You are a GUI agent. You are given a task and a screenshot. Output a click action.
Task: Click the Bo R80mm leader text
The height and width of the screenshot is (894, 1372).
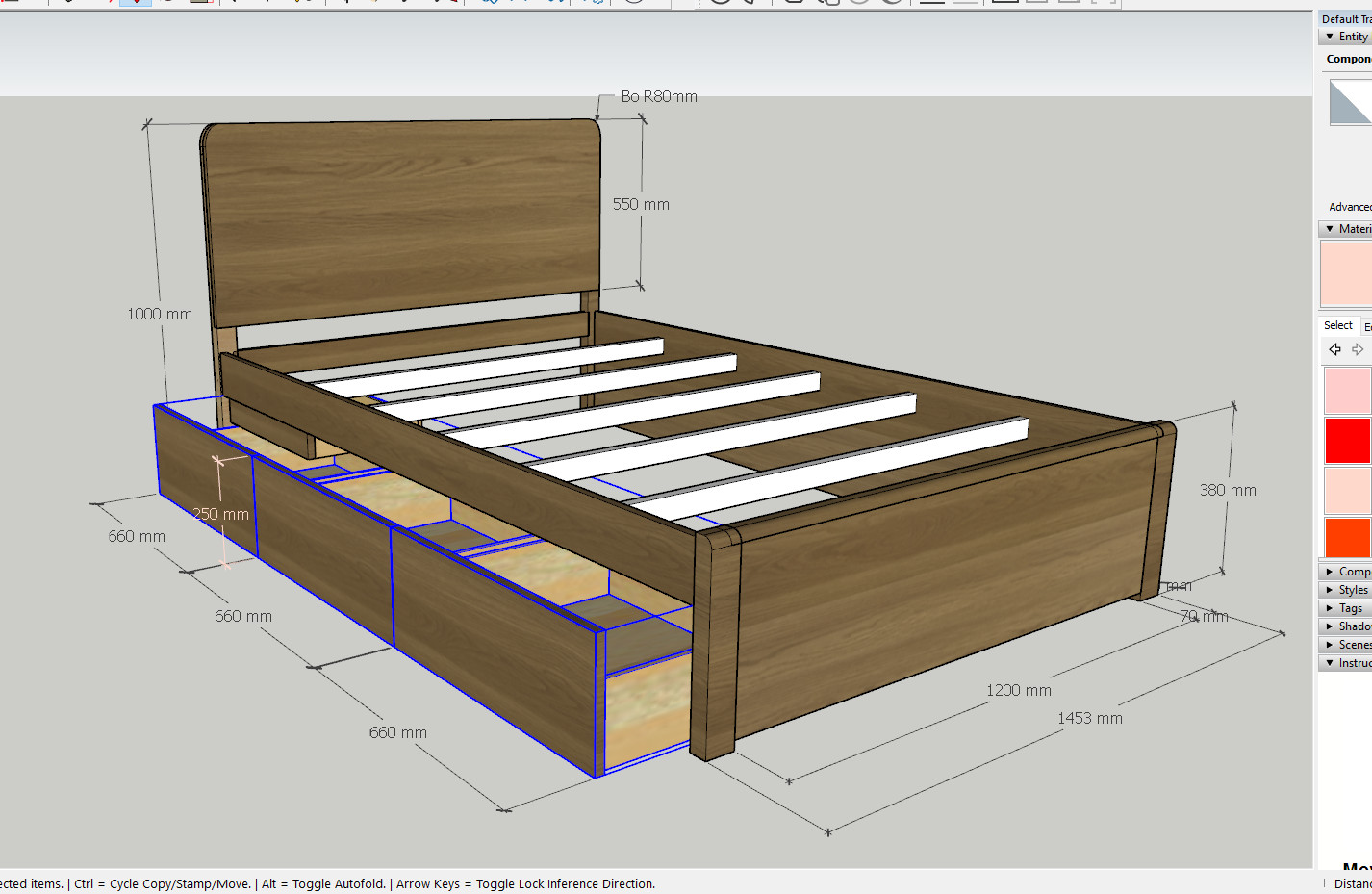(x=659, y=97)
